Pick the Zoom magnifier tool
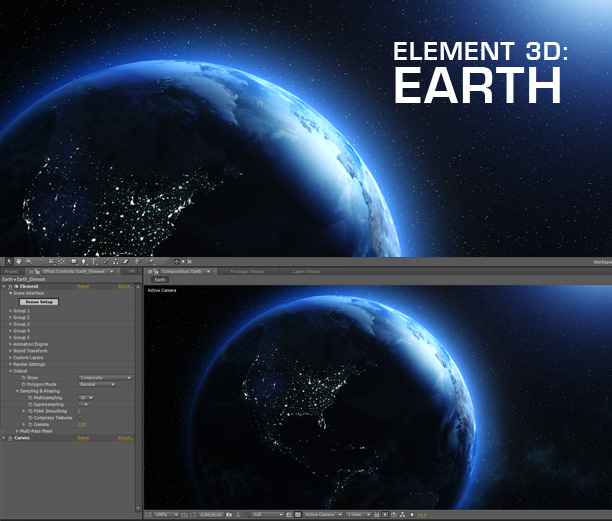Viewport: 612px width, 521px height. [28, 261]
